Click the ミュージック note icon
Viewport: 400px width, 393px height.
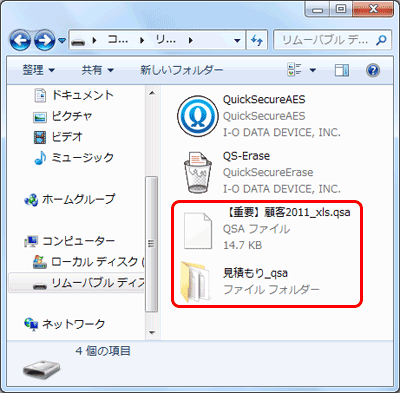(41, 158)
